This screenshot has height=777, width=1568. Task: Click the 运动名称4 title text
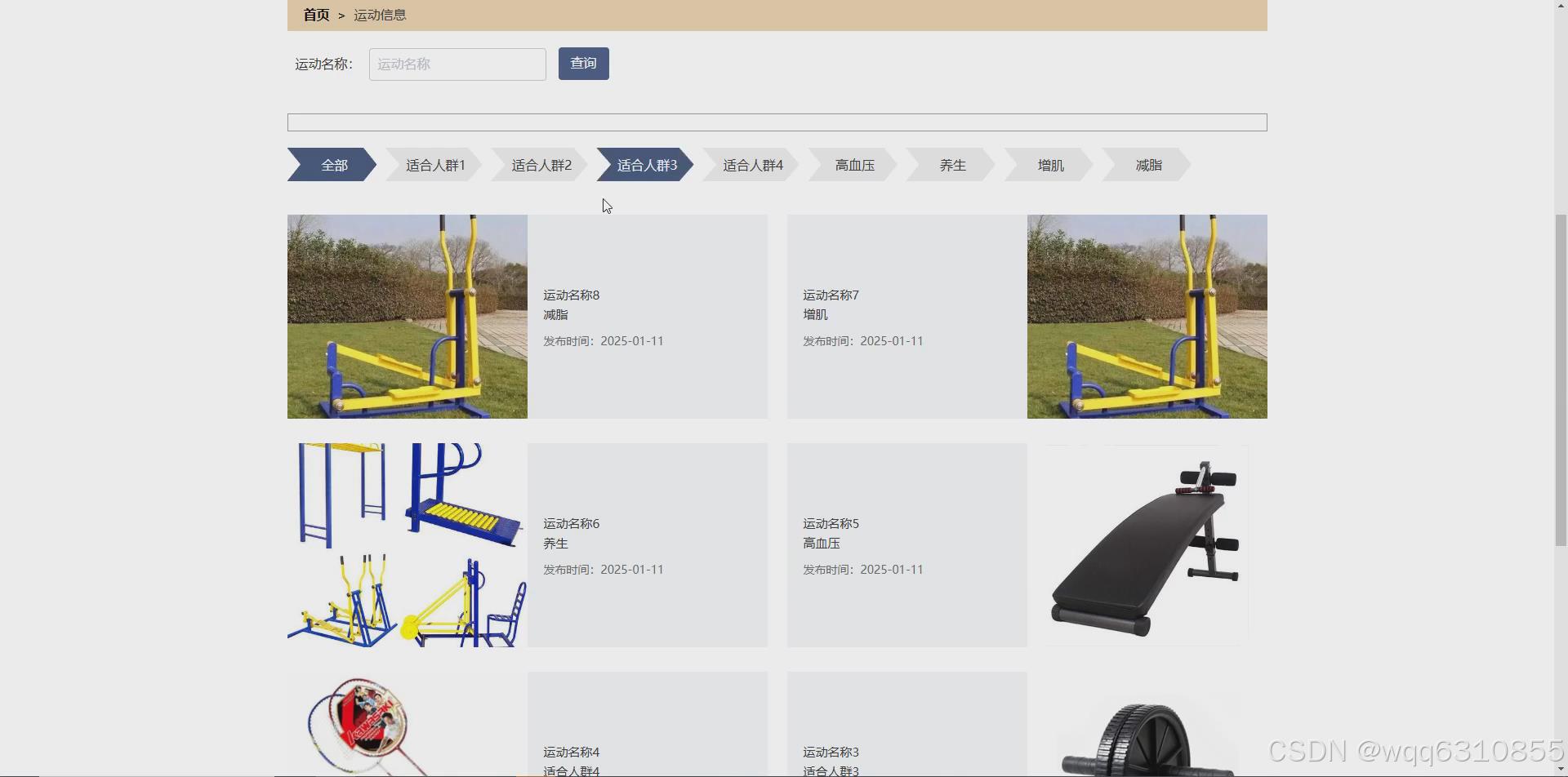point(572,753)
